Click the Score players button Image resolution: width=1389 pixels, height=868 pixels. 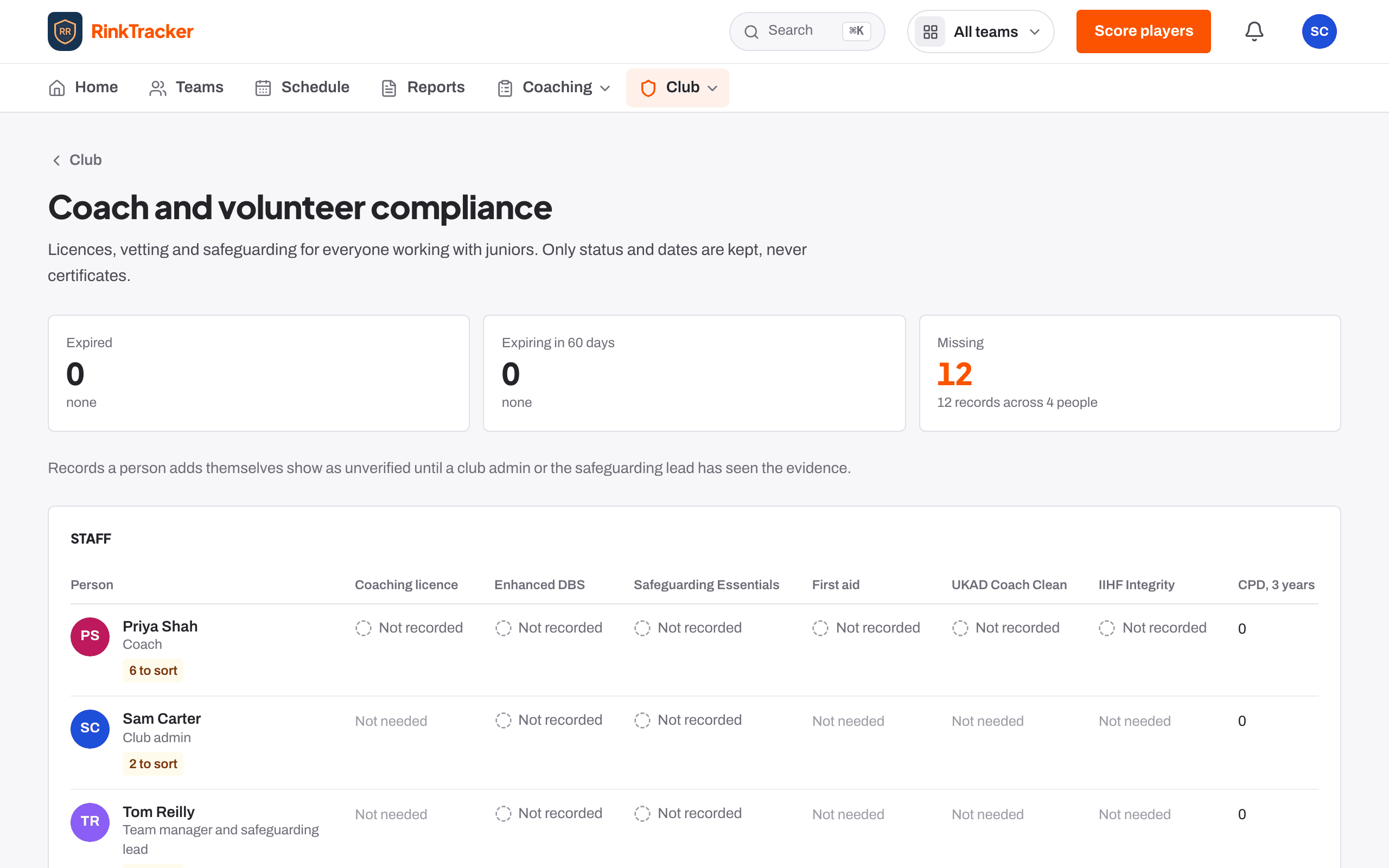click(x=1143, y=31)
